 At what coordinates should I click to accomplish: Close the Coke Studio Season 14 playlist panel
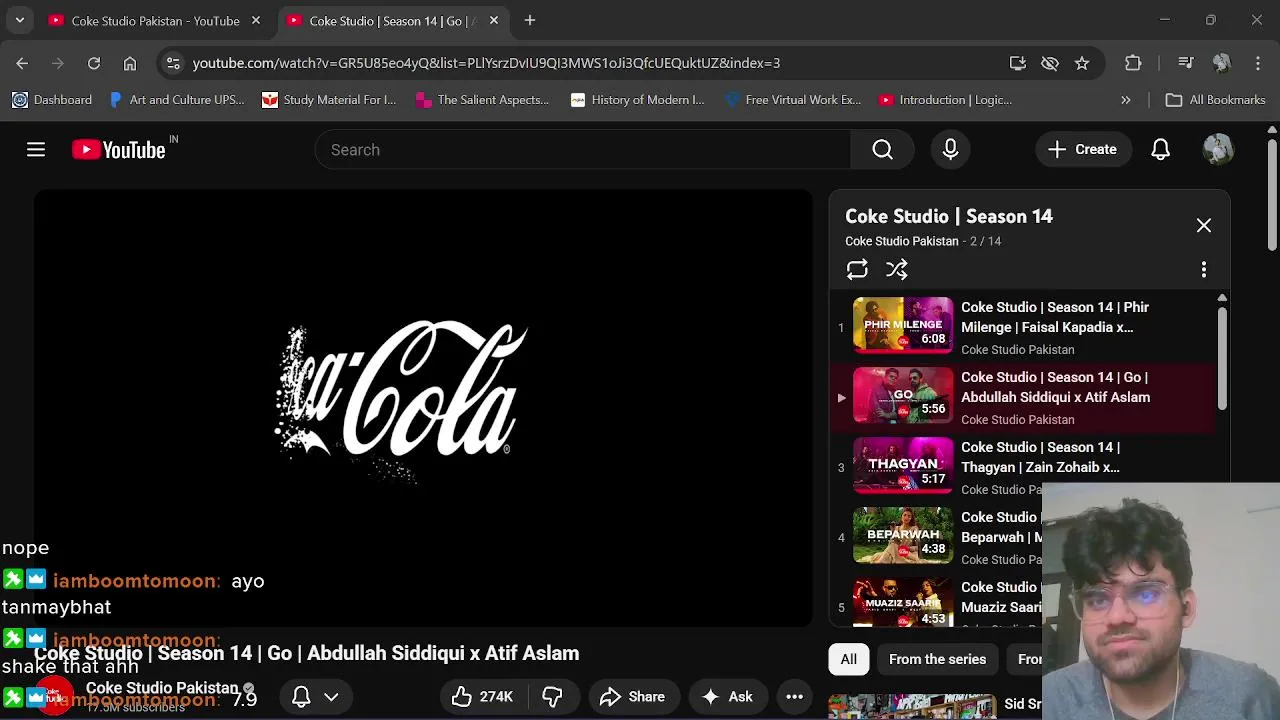coord(1204,226)
